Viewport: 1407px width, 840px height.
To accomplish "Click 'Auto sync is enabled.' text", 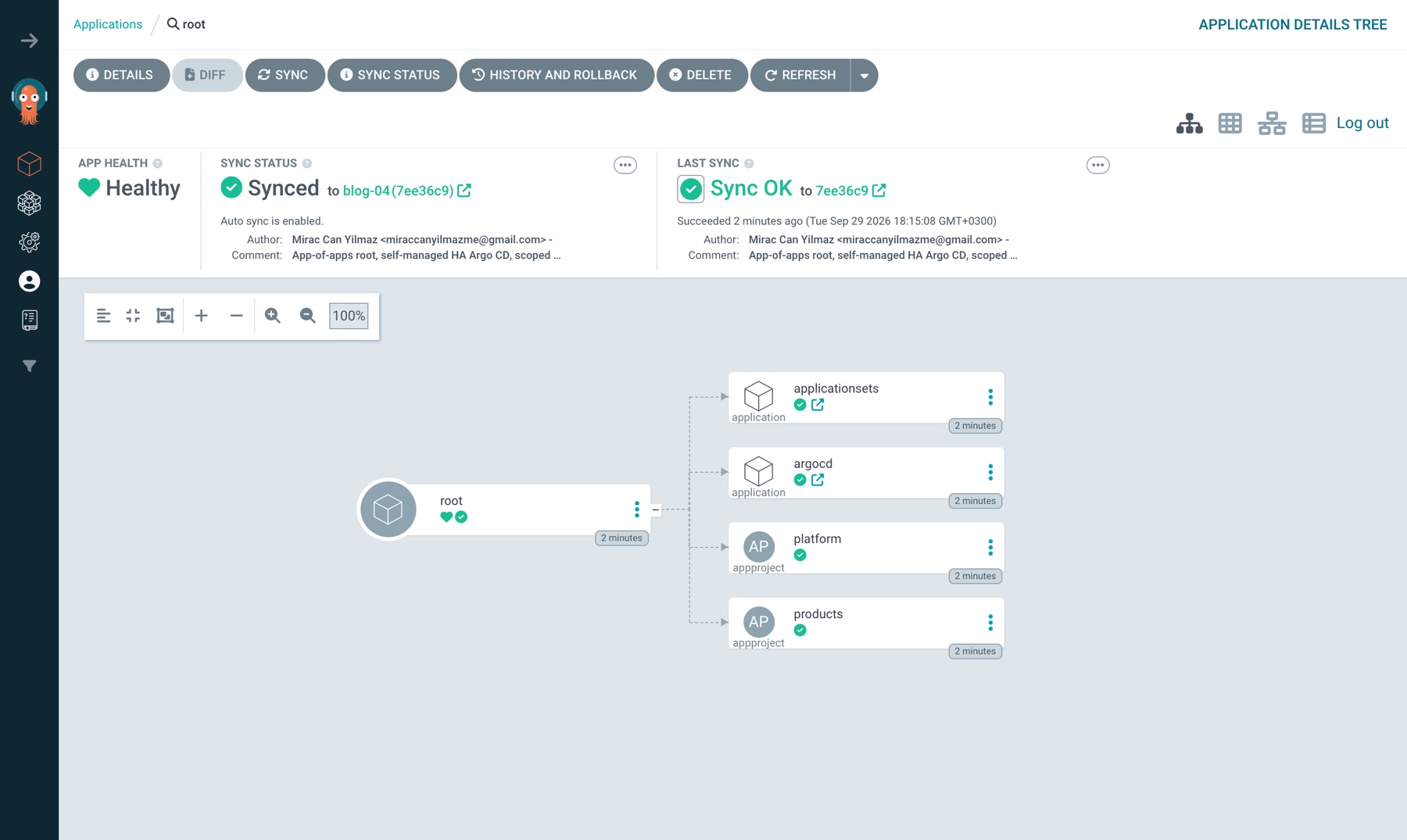I will (272, 221).
